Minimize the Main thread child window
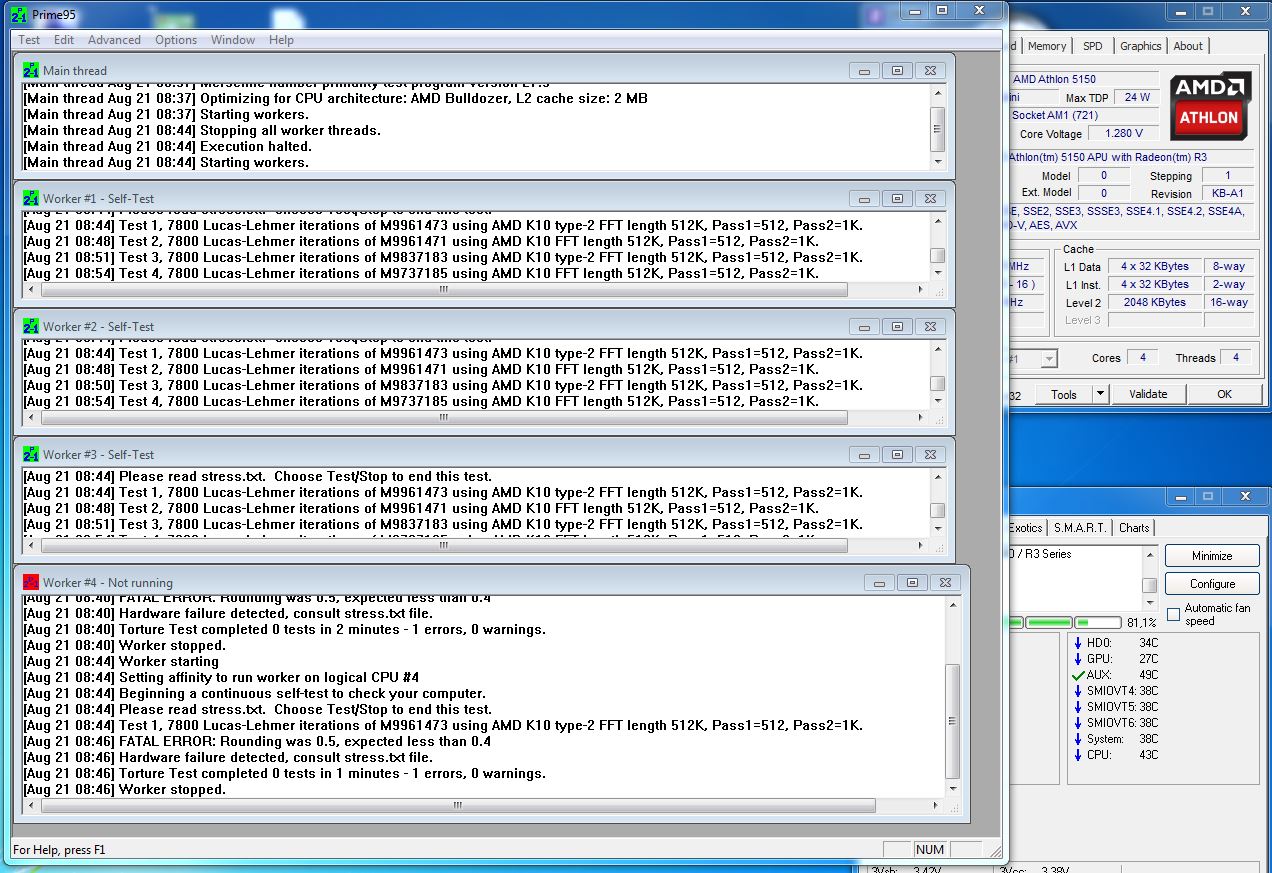 [864, 70]
